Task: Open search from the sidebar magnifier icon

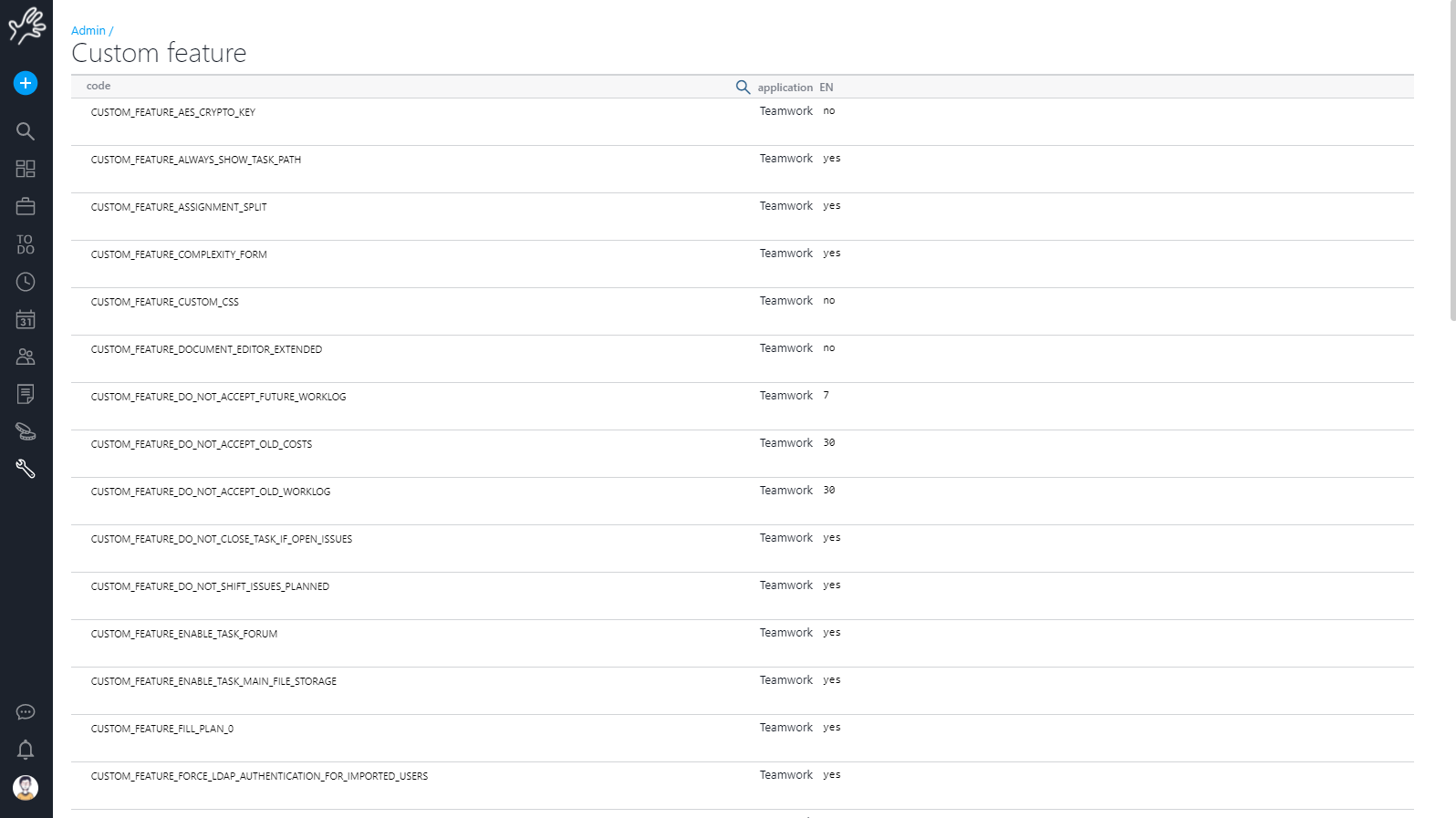Action: coord(26,131)
